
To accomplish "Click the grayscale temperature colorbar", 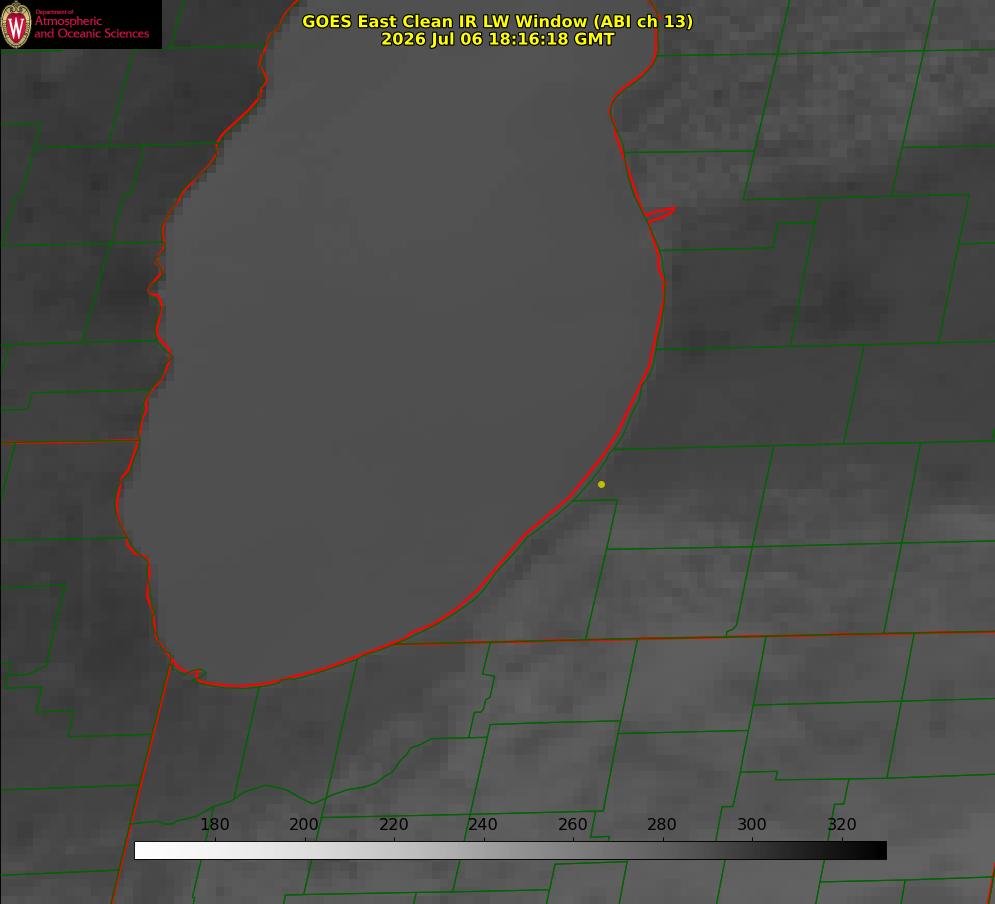I will click(x=510, y=850).
